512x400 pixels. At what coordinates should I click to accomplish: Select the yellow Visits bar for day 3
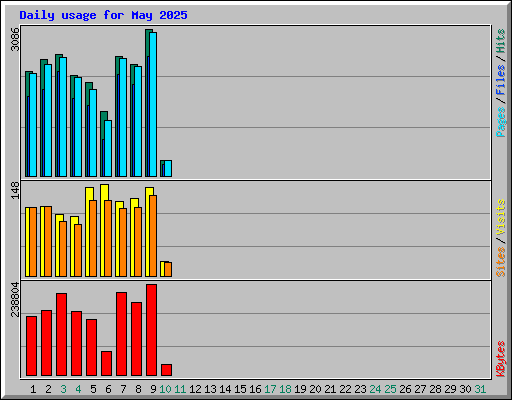coord(58,245)
